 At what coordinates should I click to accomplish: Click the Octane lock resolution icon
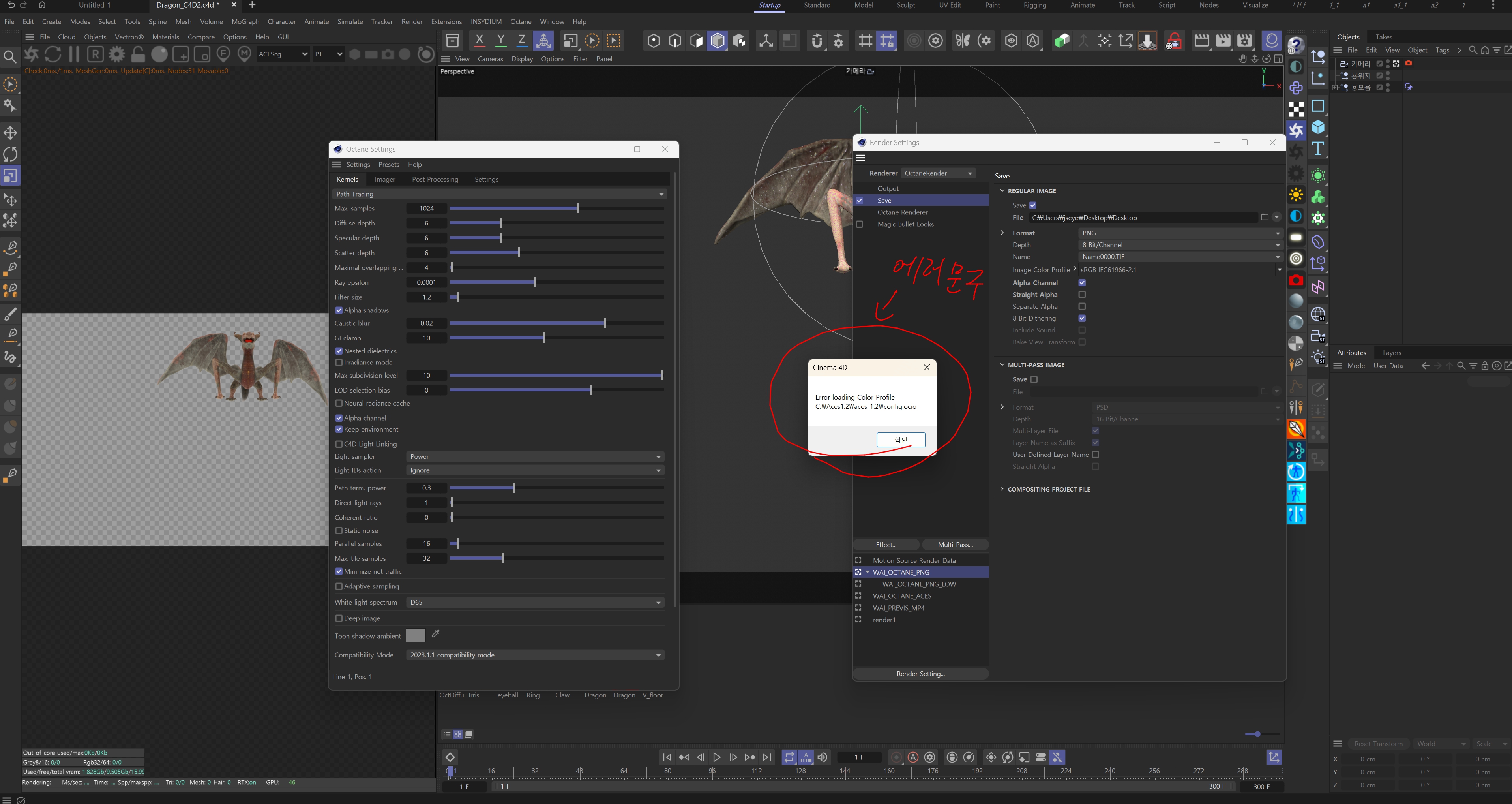pos(138,54)
